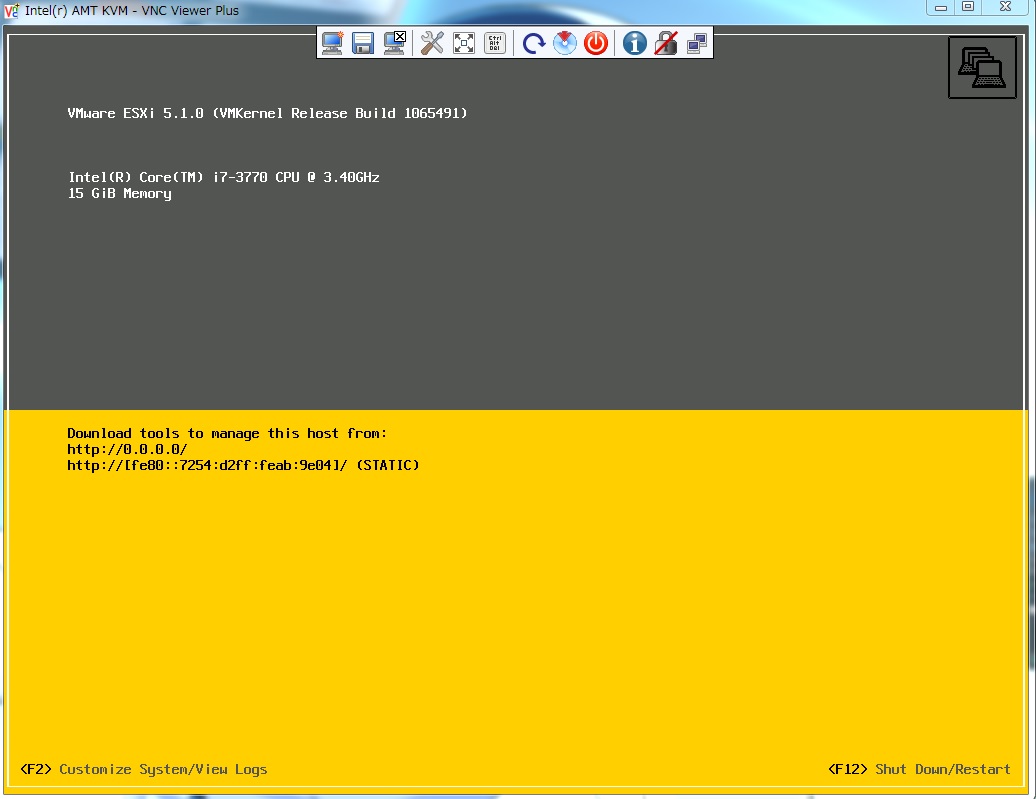Start a new VNC connection
1036x799 pixels.
click(x=332, y=43)
